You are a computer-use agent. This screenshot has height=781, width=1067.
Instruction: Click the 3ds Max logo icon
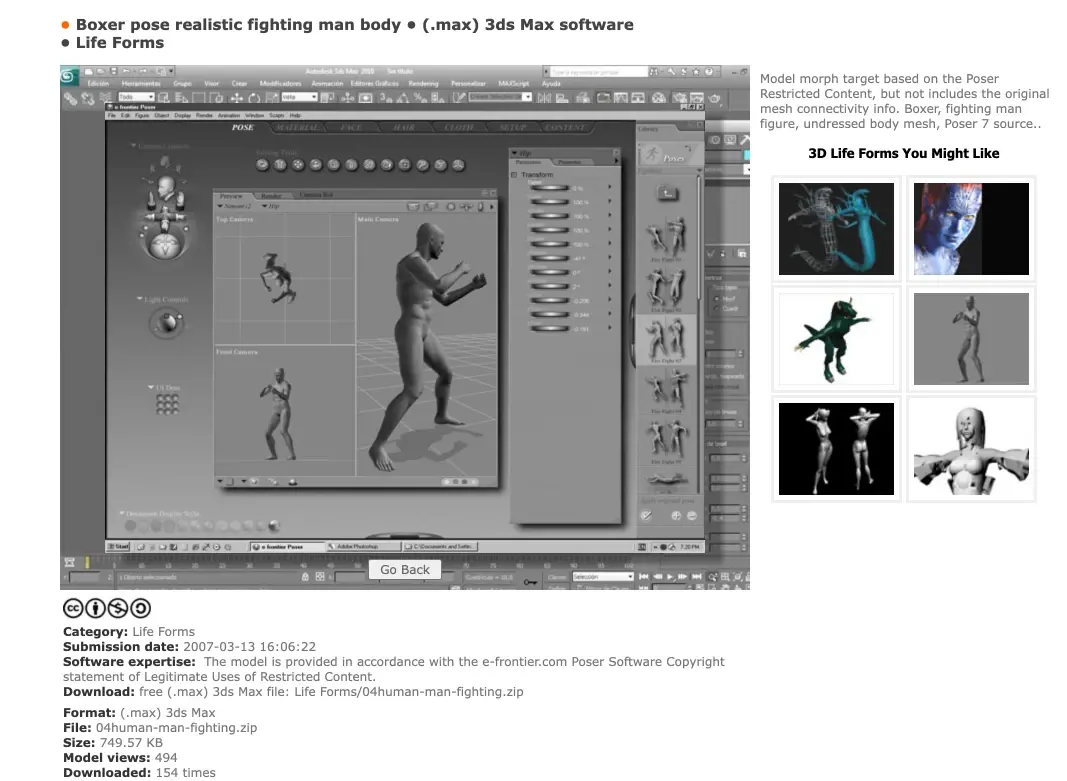point(69,76)
